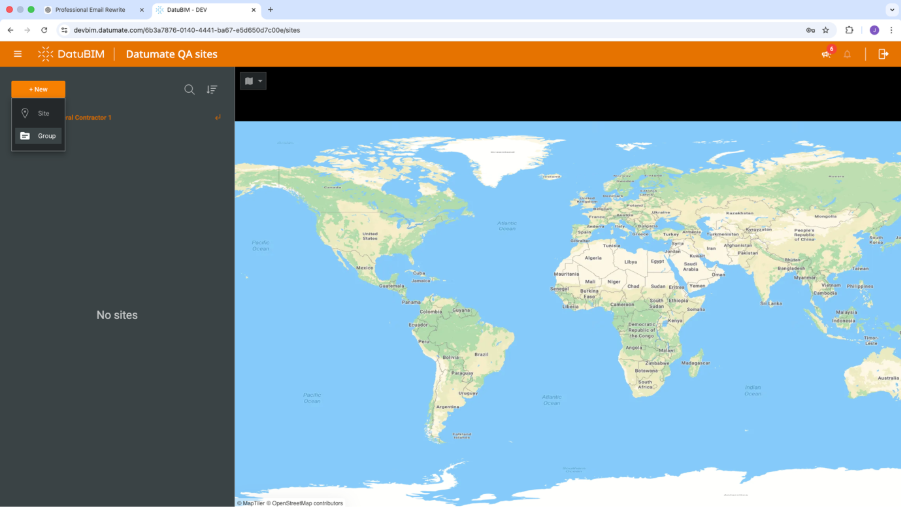
Task: Click the logout icon
Action: coord(883,54)
